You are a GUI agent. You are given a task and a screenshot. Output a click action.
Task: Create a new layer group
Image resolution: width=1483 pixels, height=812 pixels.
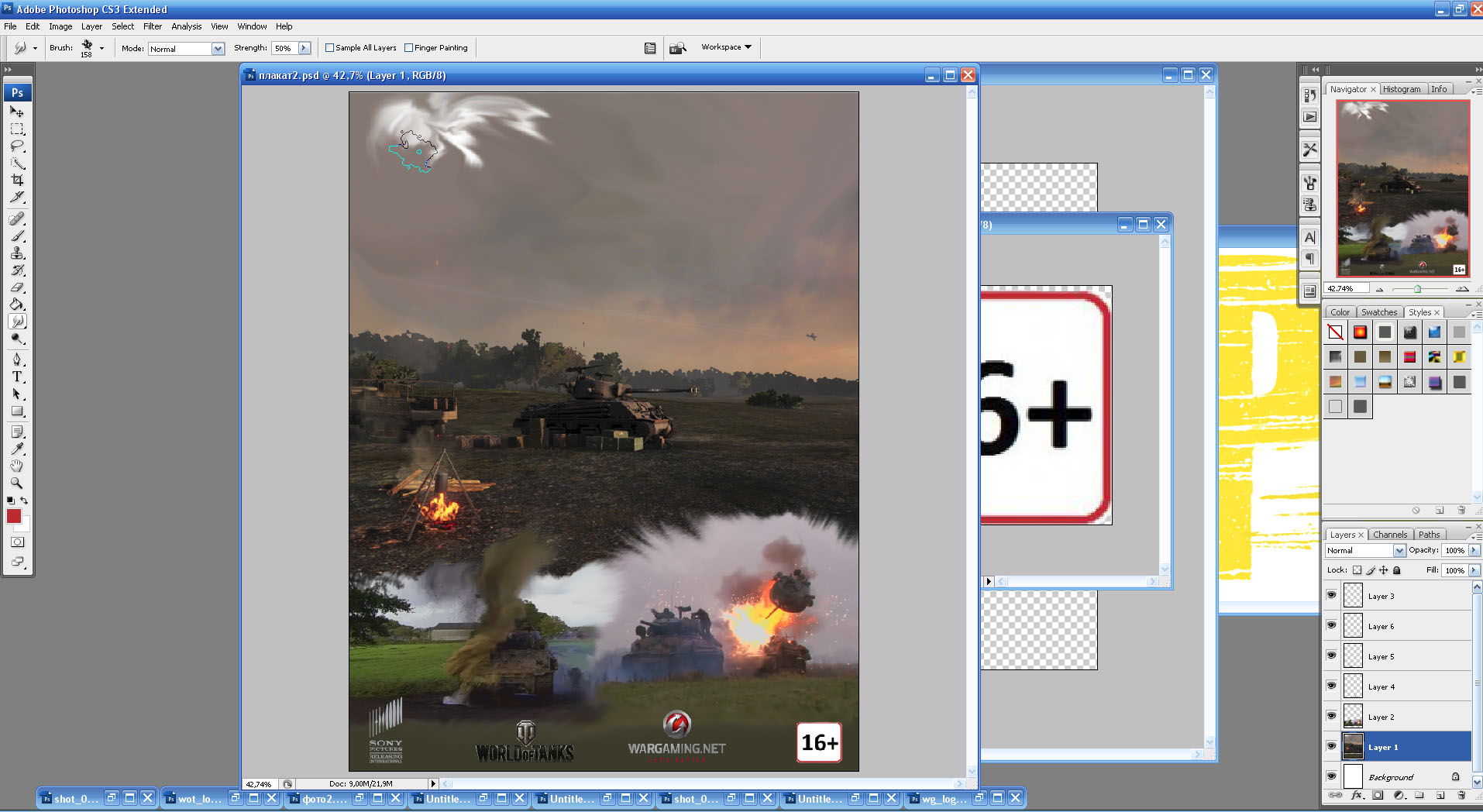1419,795
